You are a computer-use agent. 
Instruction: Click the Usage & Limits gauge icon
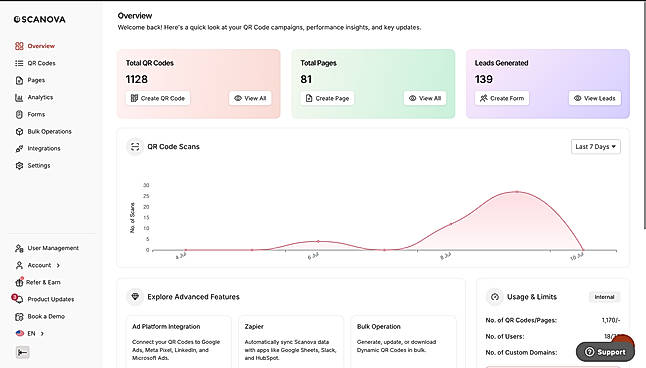(x=495, y=297)
